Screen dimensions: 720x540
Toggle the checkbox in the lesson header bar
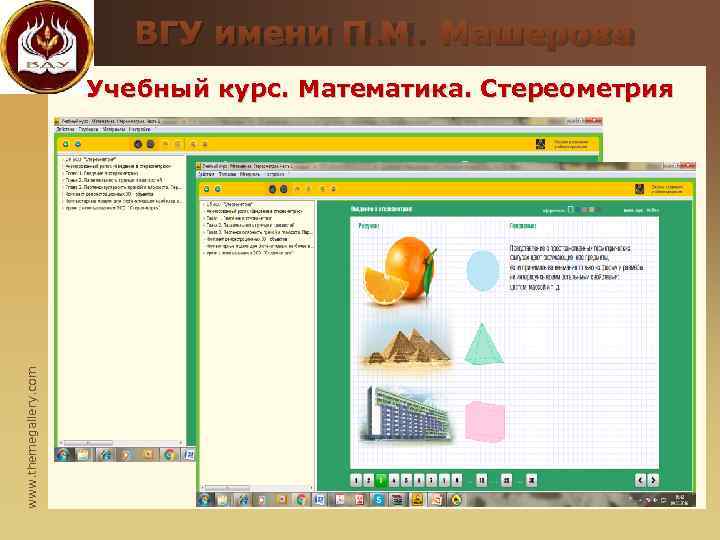click(571, 209)
